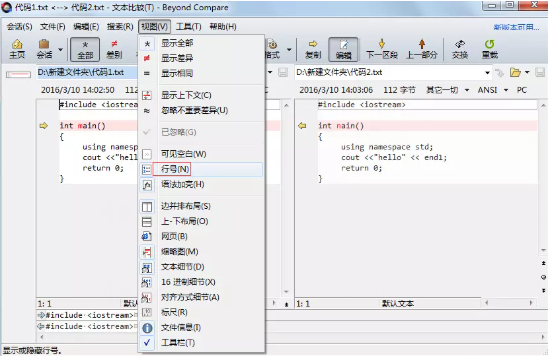Image resolution: width=548 pixels, height=360 pixels.
Task: Click the left pane save icon
Action: [x=283, y=73]
